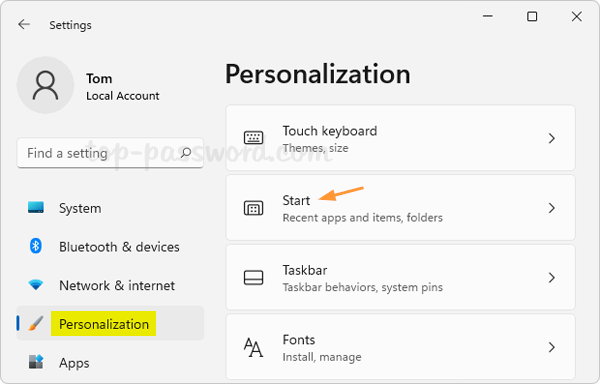This screenshot has height=384, width=600.
Task: Click Tom's user avatar icon
Action: pyautogui.click(x=45, y=85)
